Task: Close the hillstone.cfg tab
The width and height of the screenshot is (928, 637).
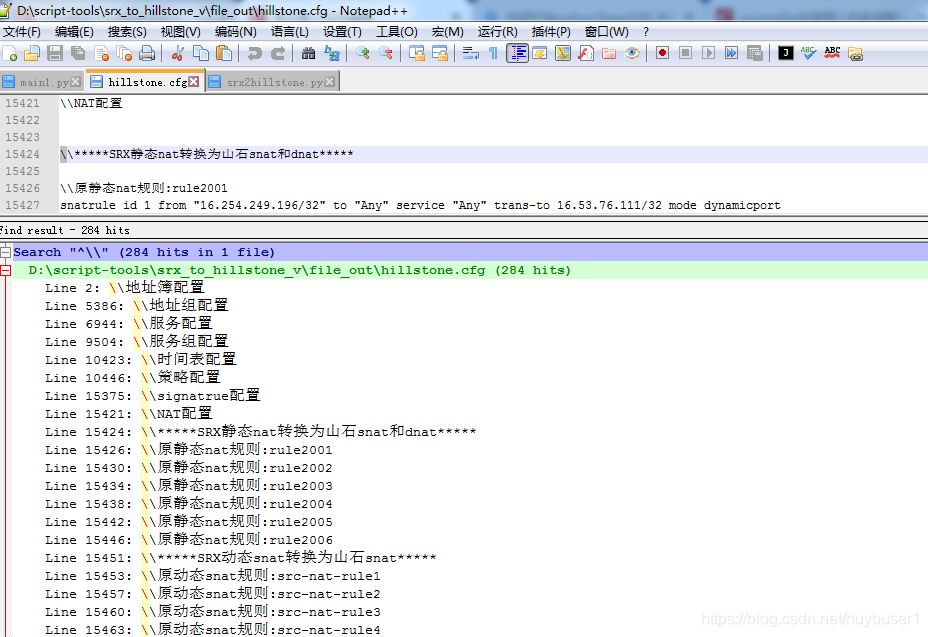Action: 194,82
